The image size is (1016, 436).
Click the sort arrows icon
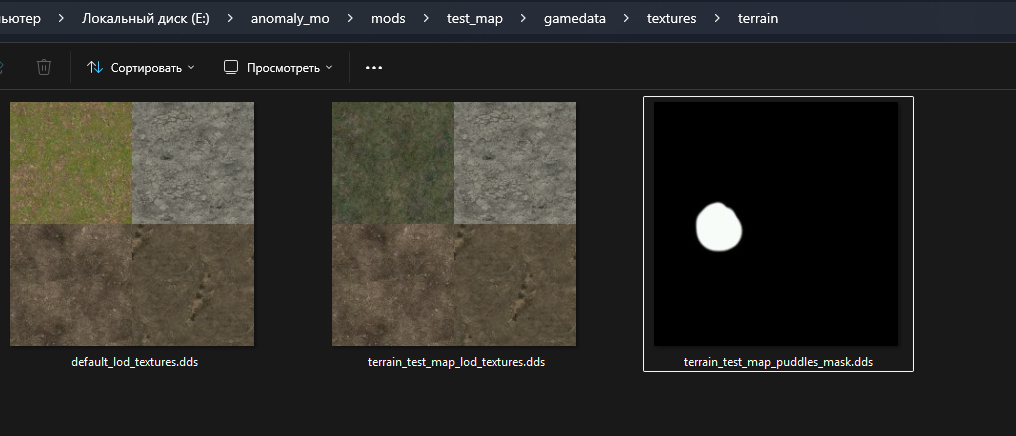[x=95, y=67]
